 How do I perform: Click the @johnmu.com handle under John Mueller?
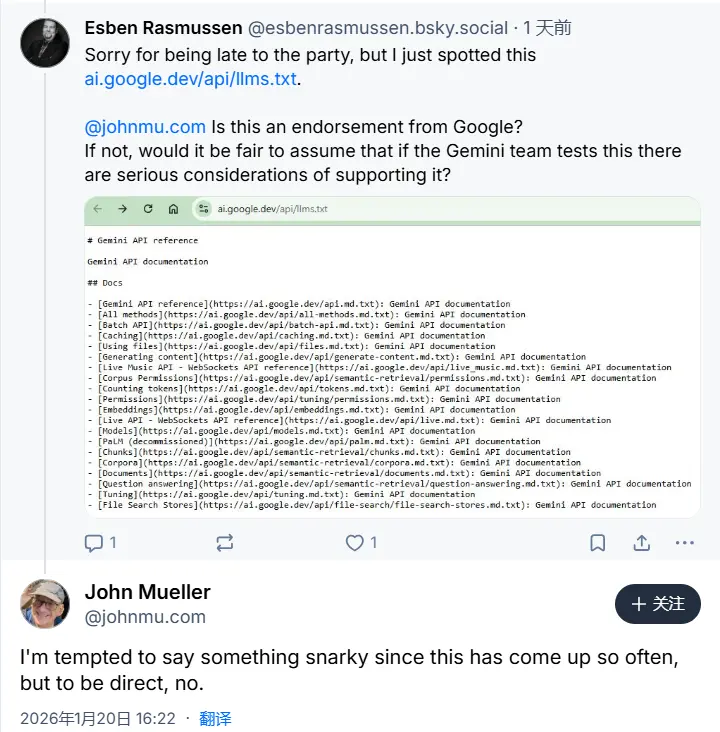coord(145,616)
